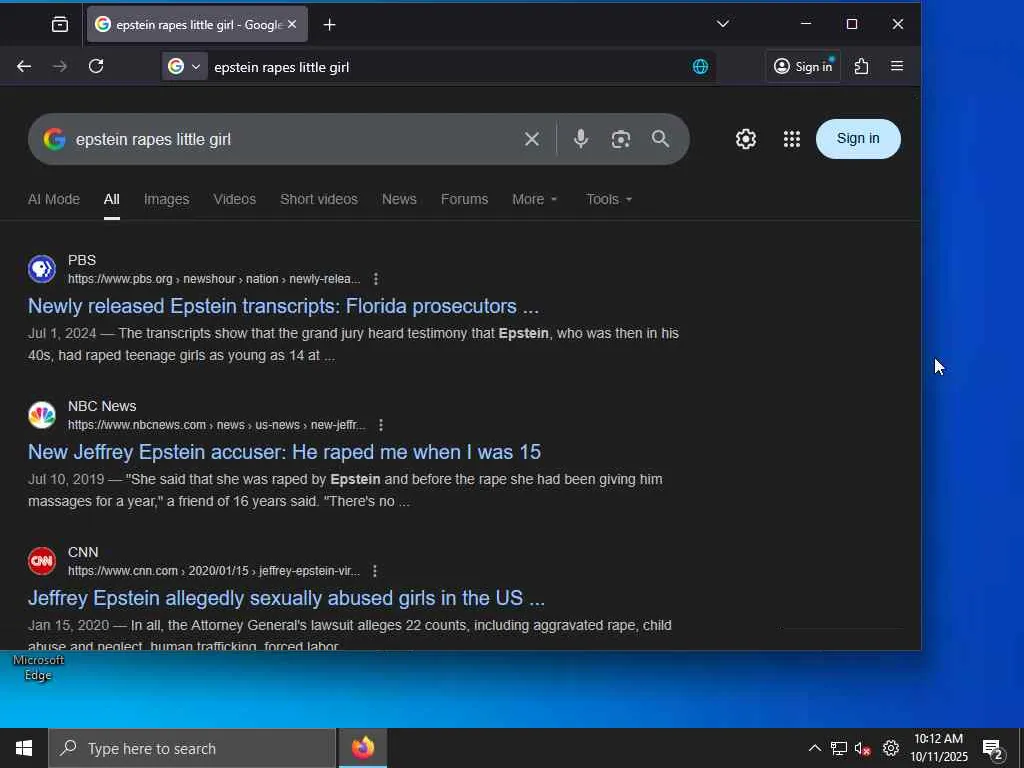
Task: Show hidden system tray icons
Action: click(814, 748)
